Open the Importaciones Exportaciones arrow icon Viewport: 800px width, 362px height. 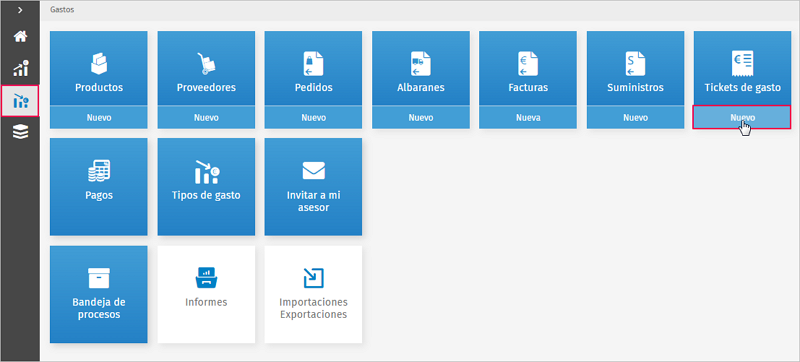pyautogui.click(x=313, y=278)
